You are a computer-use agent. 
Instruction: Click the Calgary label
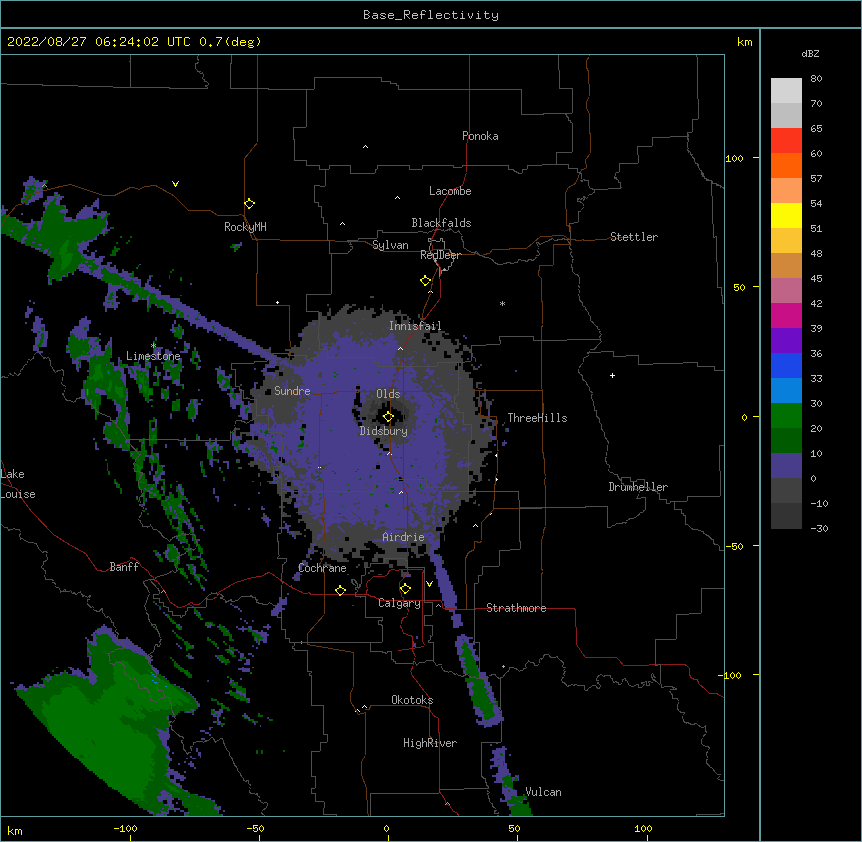point(400,603)
